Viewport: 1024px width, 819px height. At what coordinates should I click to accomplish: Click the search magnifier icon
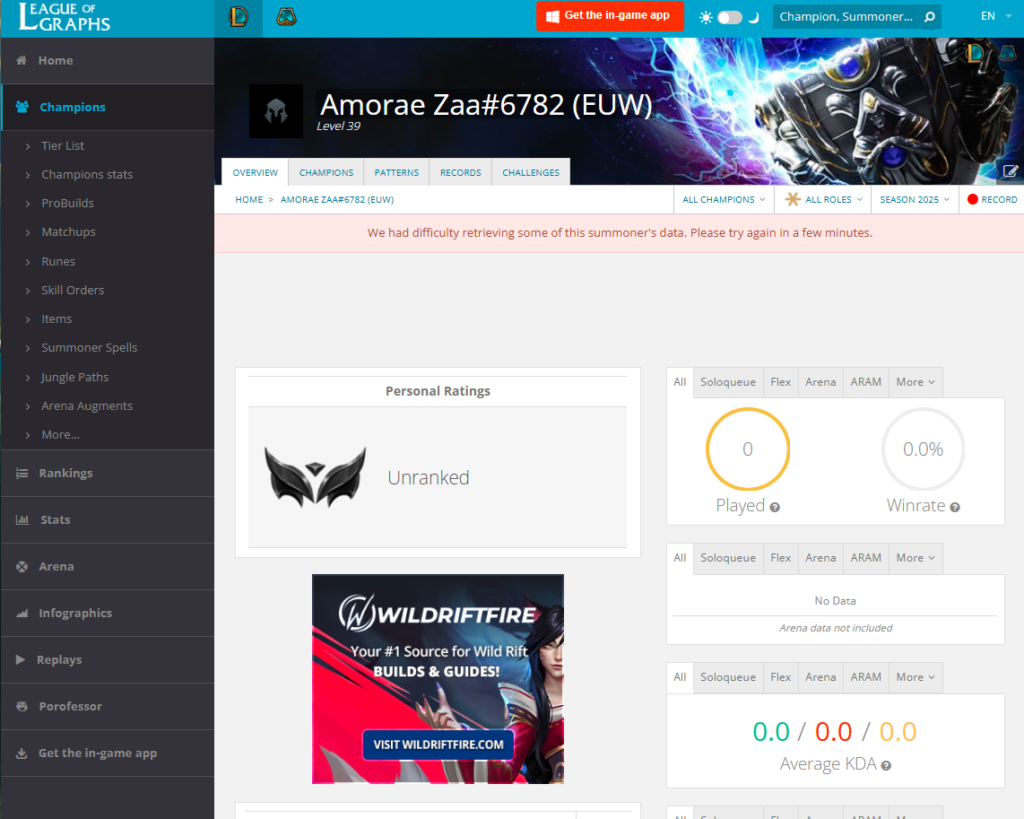[929, 17]
